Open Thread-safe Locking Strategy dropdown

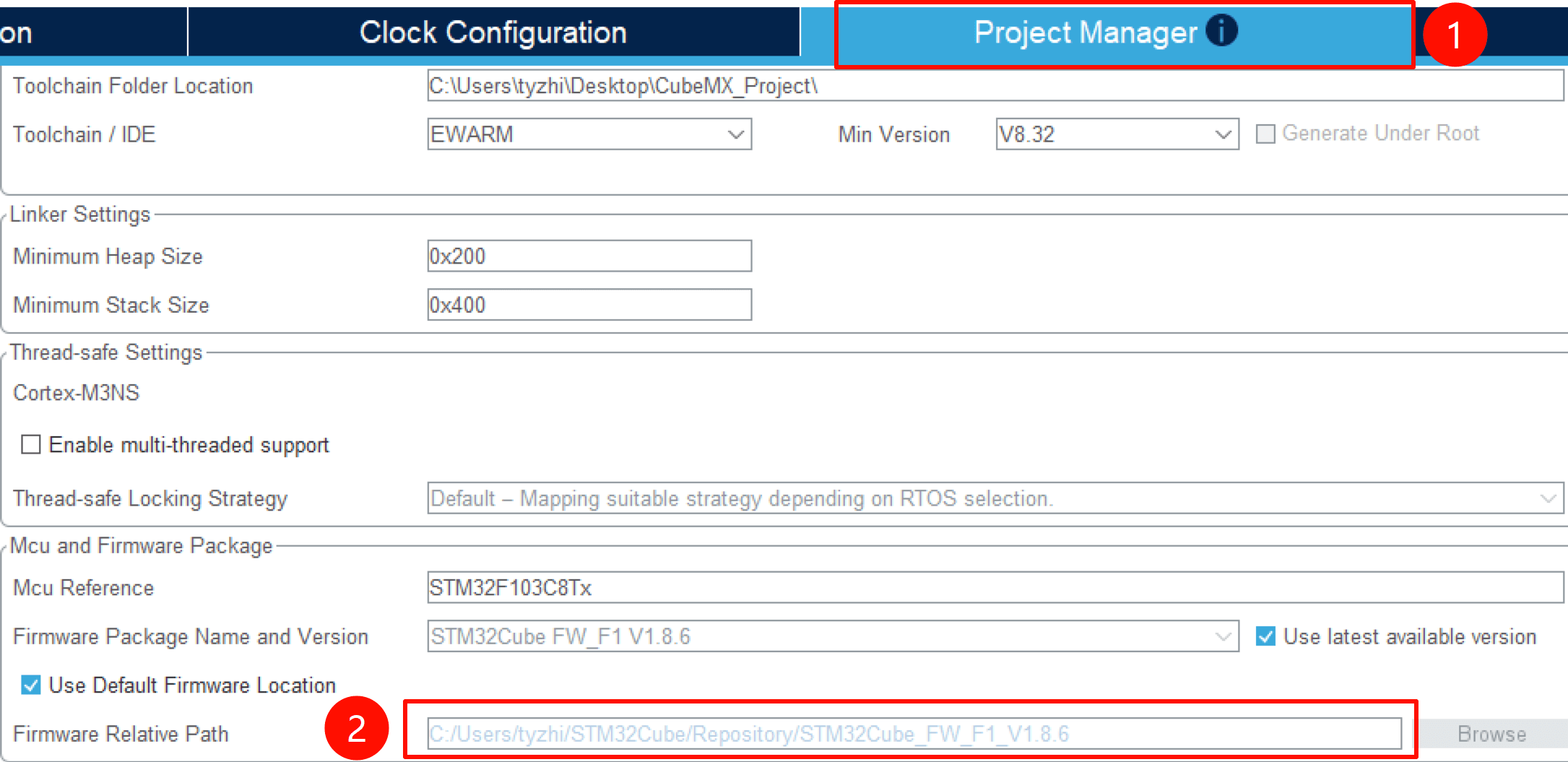[x=995, y=498]
